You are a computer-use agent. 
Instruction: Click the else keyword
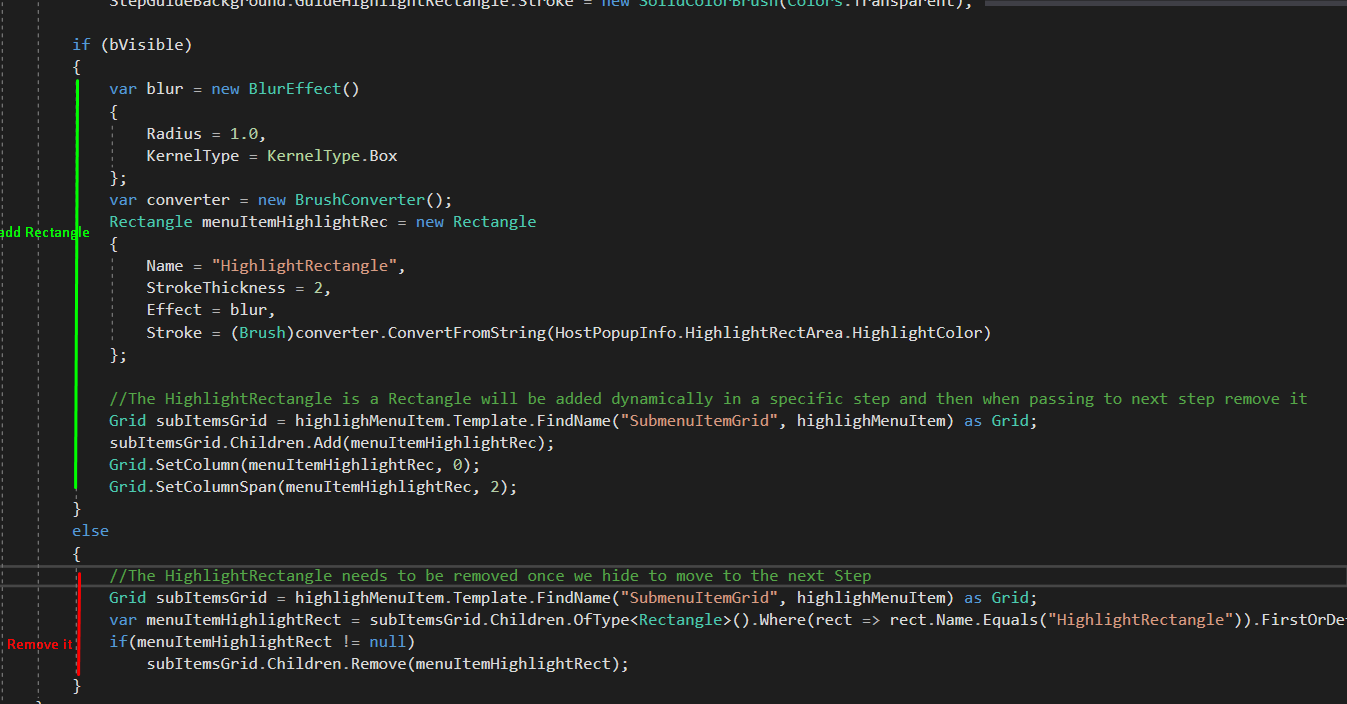click(90, 530)
